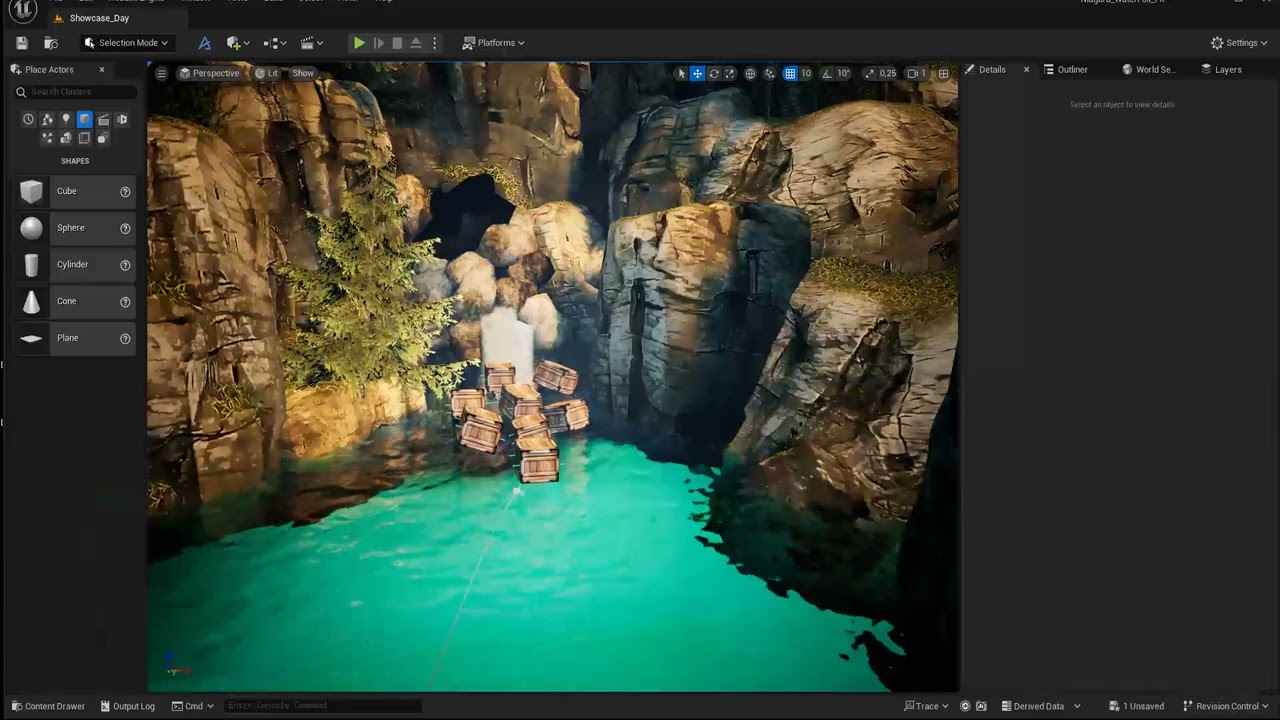Select Sphere in the Shapes list
1280x720 pixels.
click(x=74, y=228)
